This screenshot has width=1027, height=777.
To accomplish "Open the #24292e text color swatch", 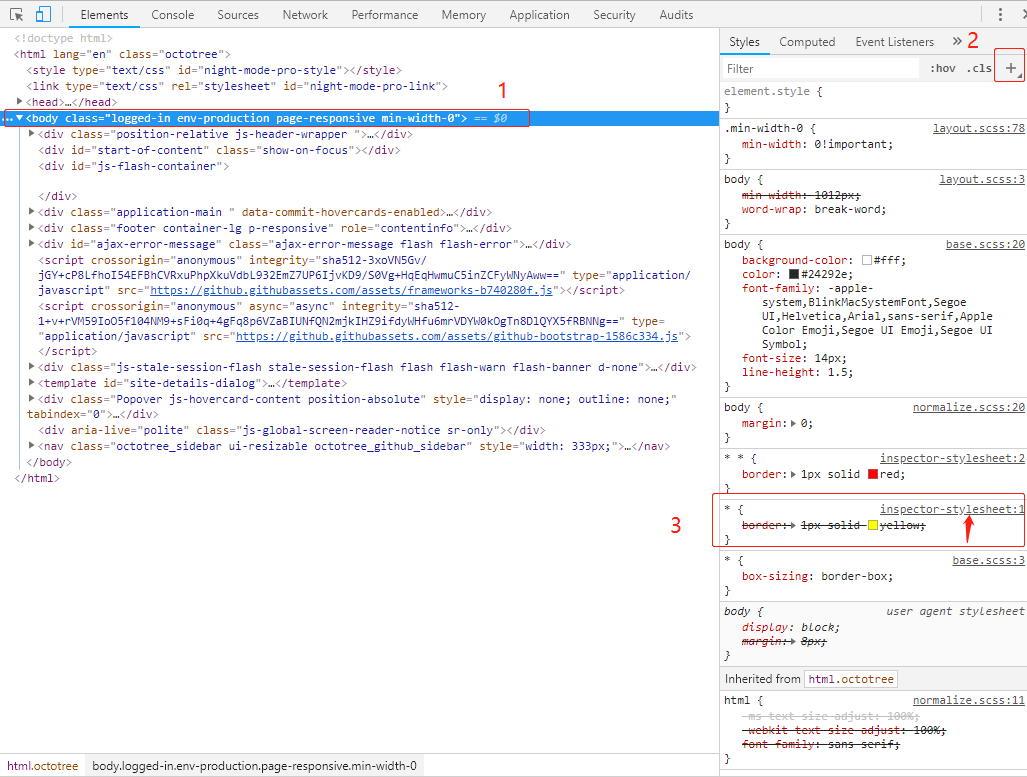I will pos(794,275).
